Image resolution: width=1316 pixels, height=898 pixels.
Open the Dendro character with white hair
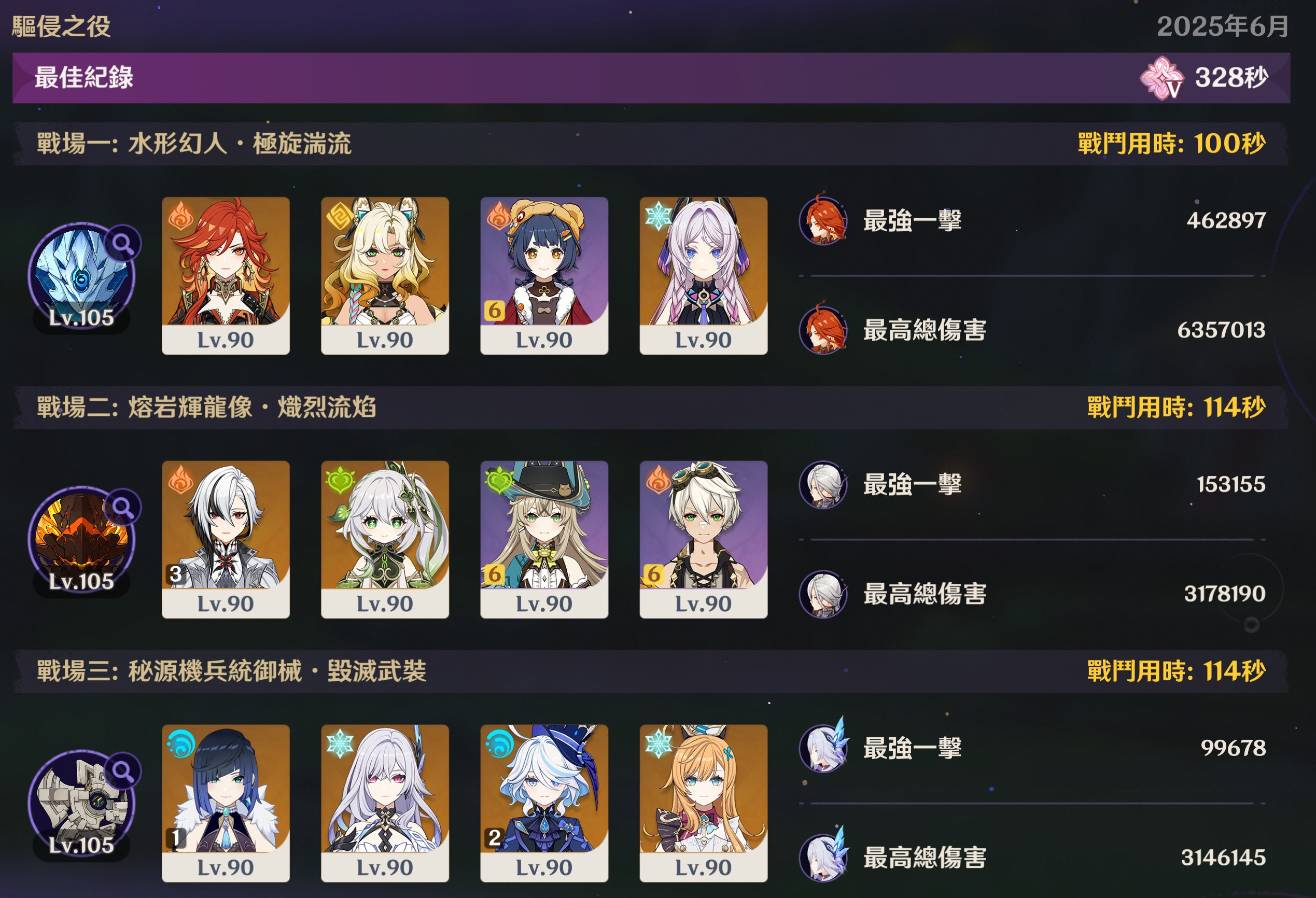tap(385, 540)
